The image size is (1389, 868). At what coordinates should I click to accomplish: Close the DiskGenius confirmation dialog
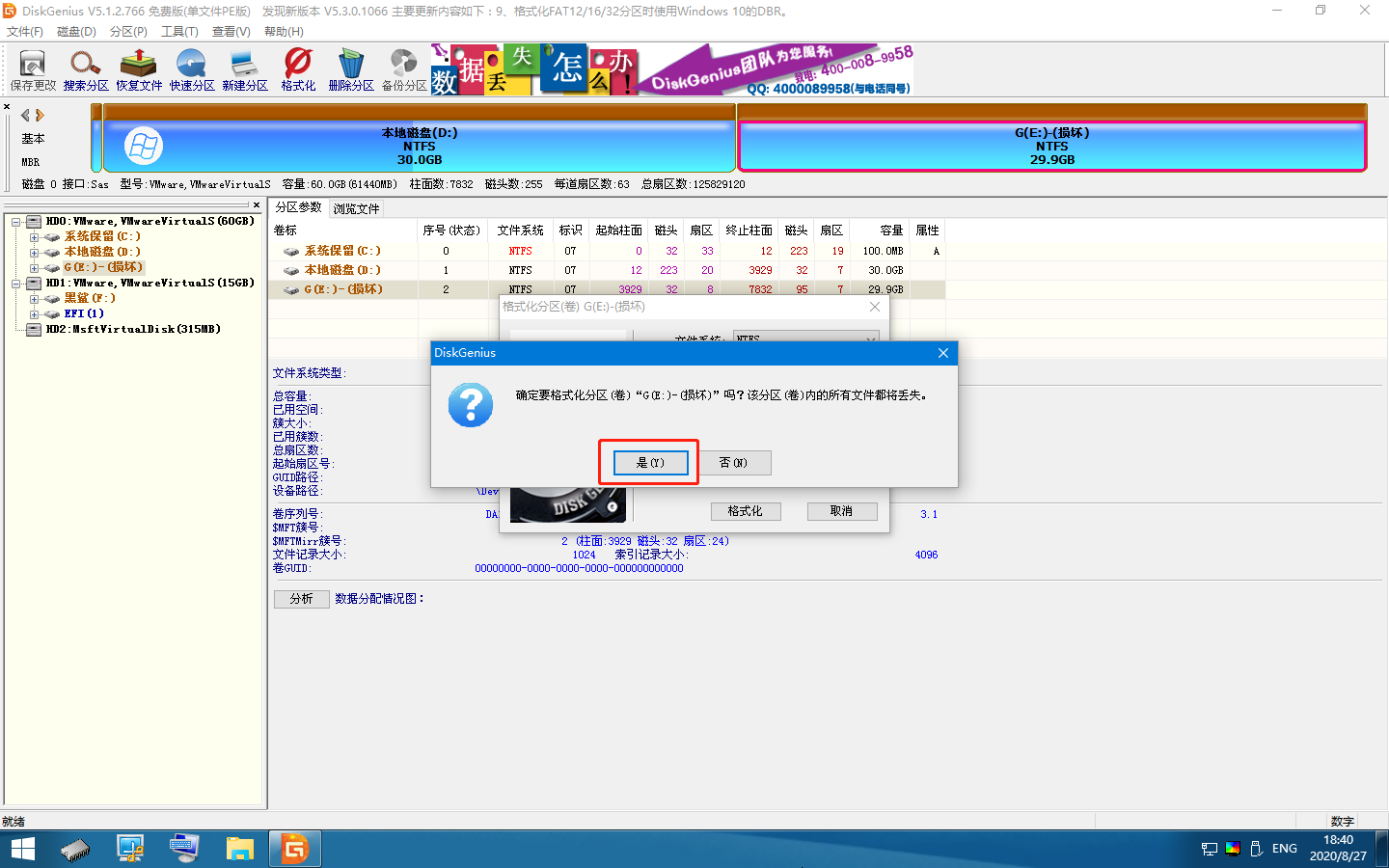pos(943,353)
